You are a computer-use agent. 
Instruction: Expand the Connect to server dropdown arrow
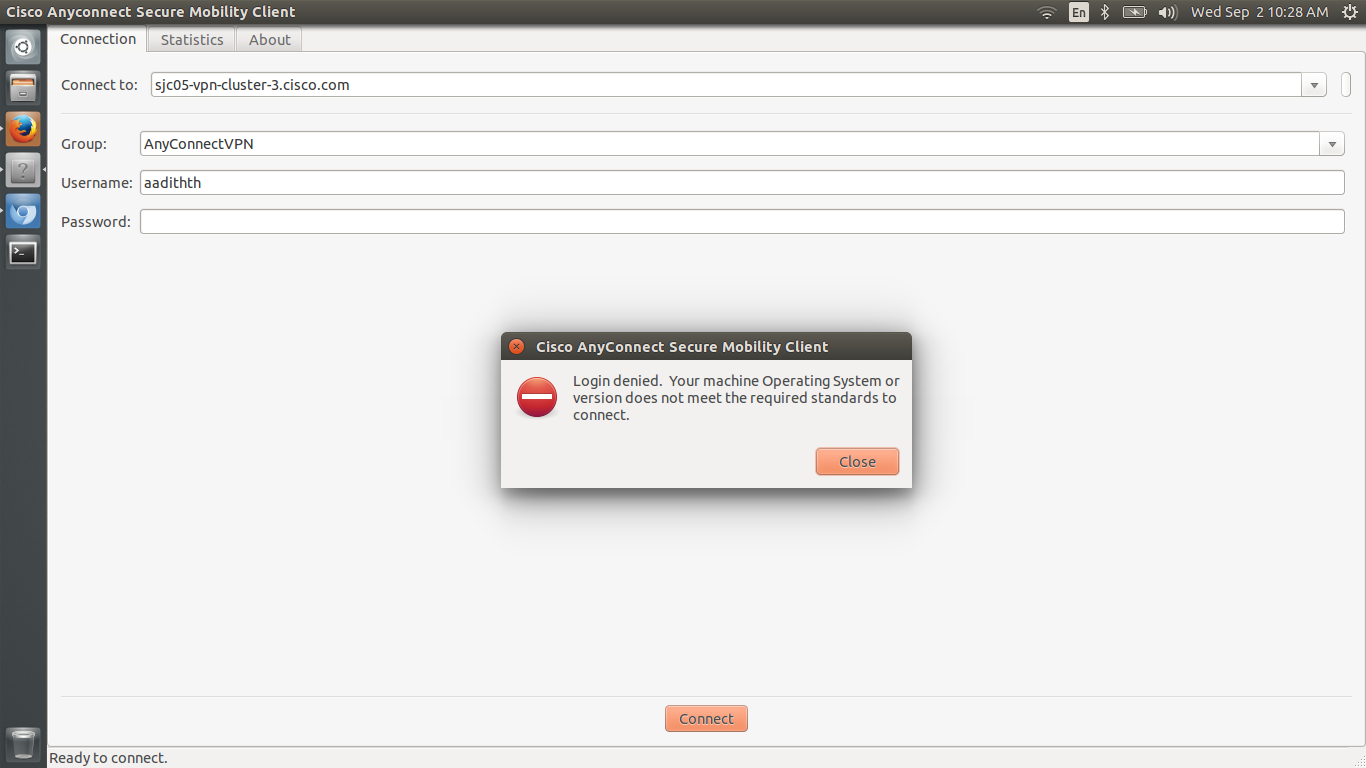click(x=1314, y=85)
